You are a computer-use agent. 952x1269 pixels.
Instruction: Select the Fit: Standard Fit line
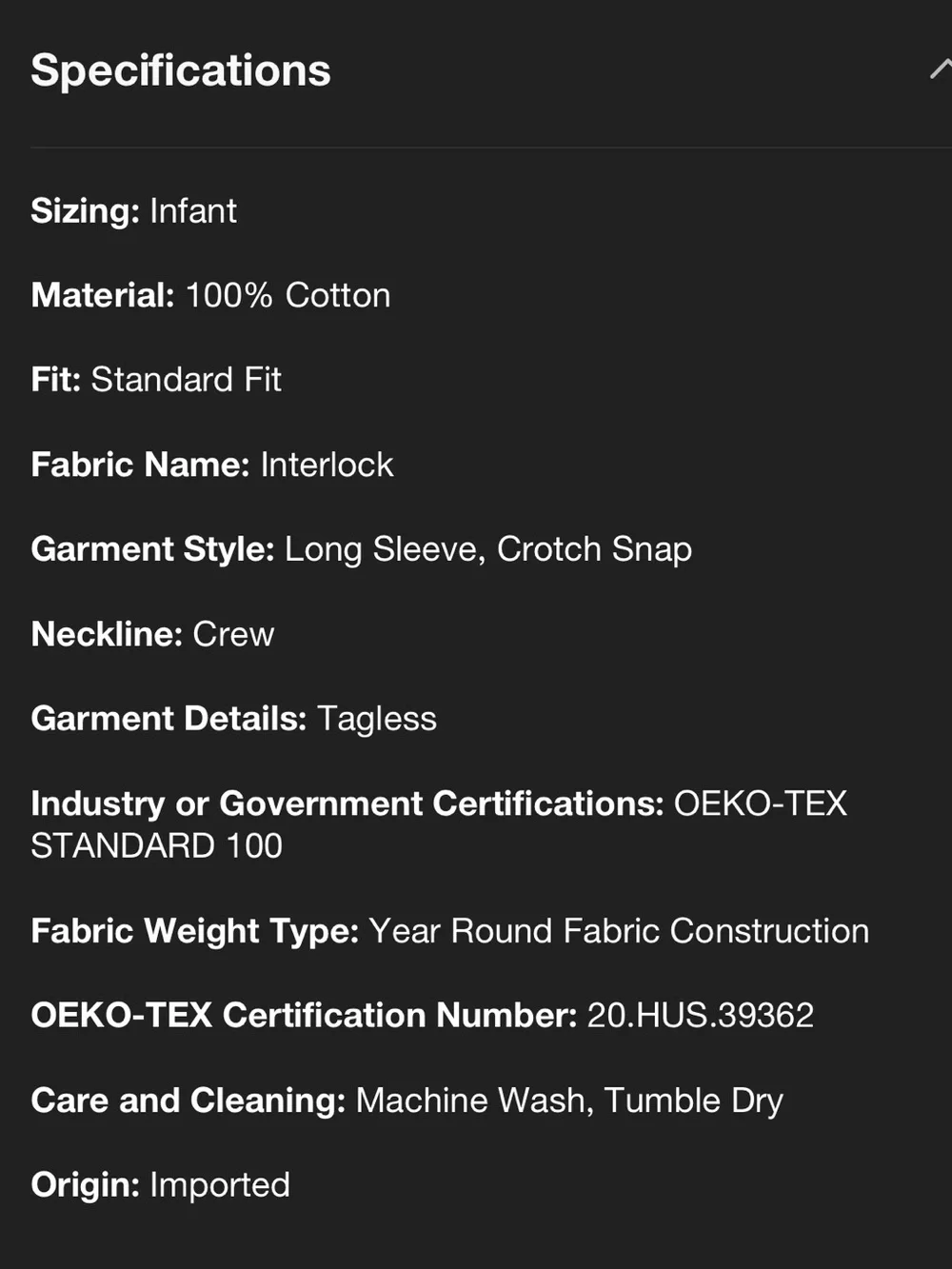156,380
